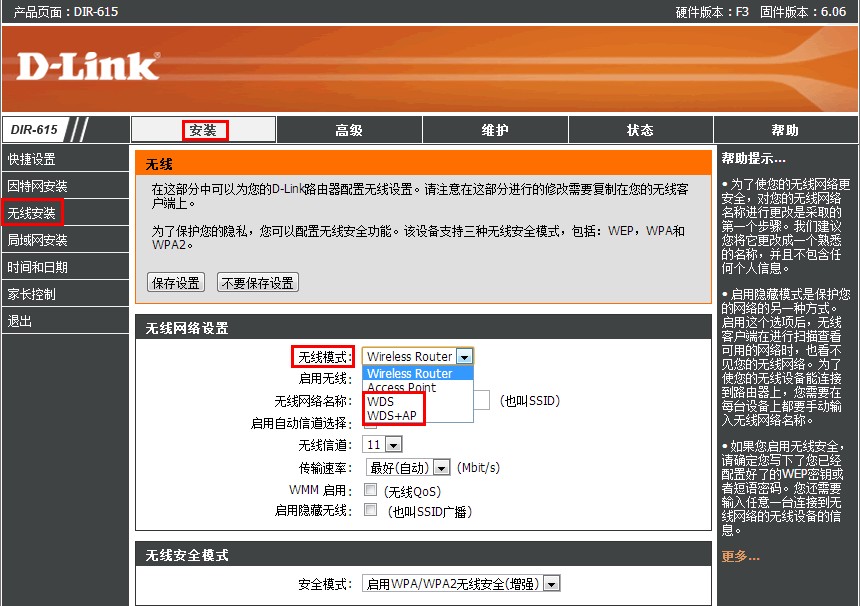This screenshot has height=606, width=860.
Task: Click the 无线模式 field label
Action: [325, 357]
